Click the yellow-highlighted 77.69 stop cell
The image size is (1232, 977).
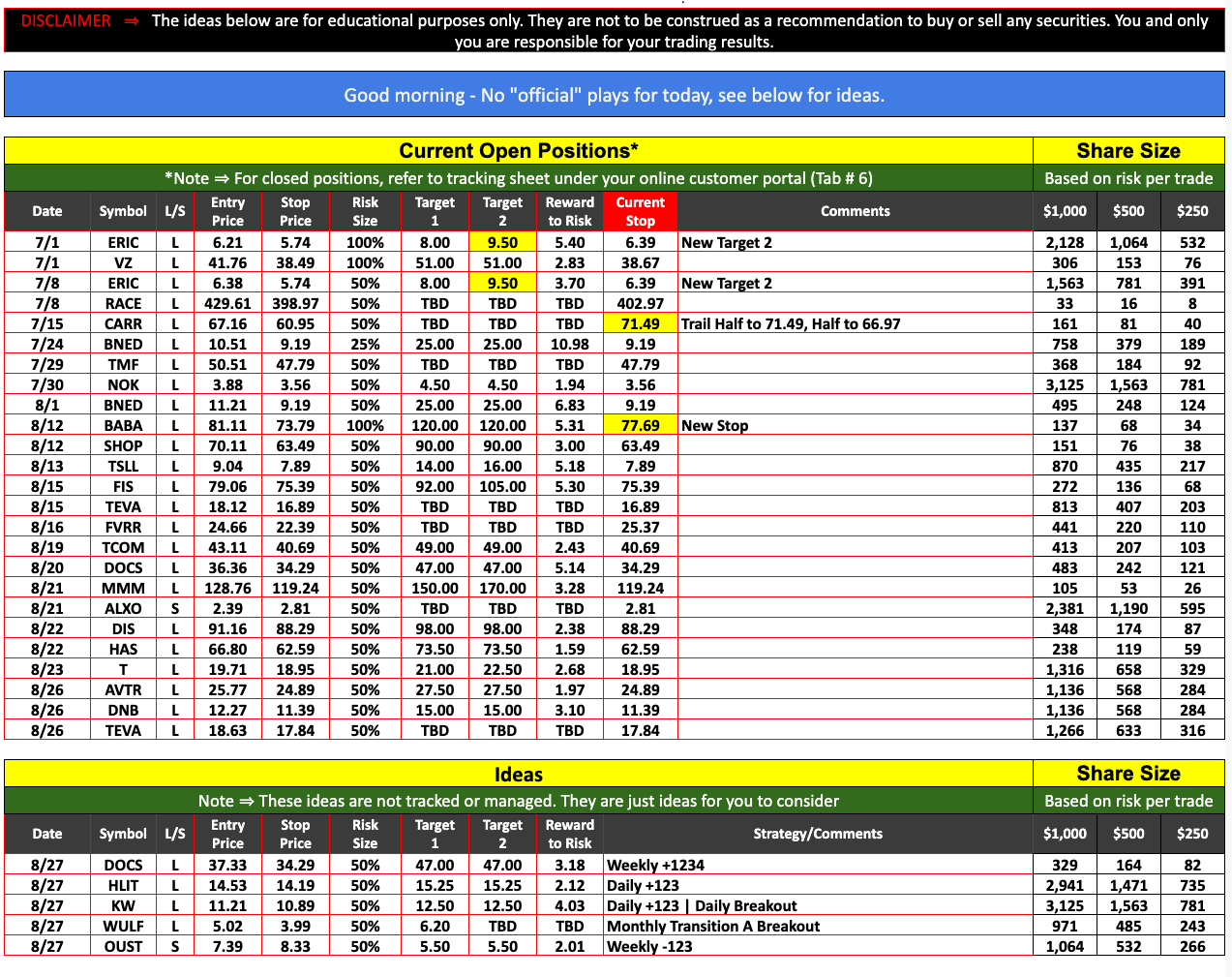(640, 425)
